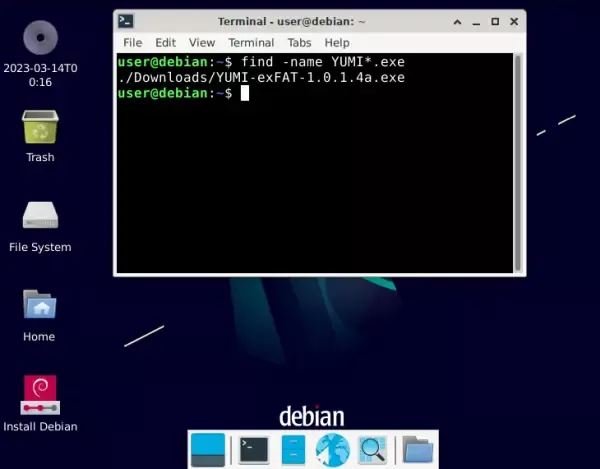The image size is (600, 469).
Task: Launch Terminal Emulator from the dock
Action: [254, 450]
